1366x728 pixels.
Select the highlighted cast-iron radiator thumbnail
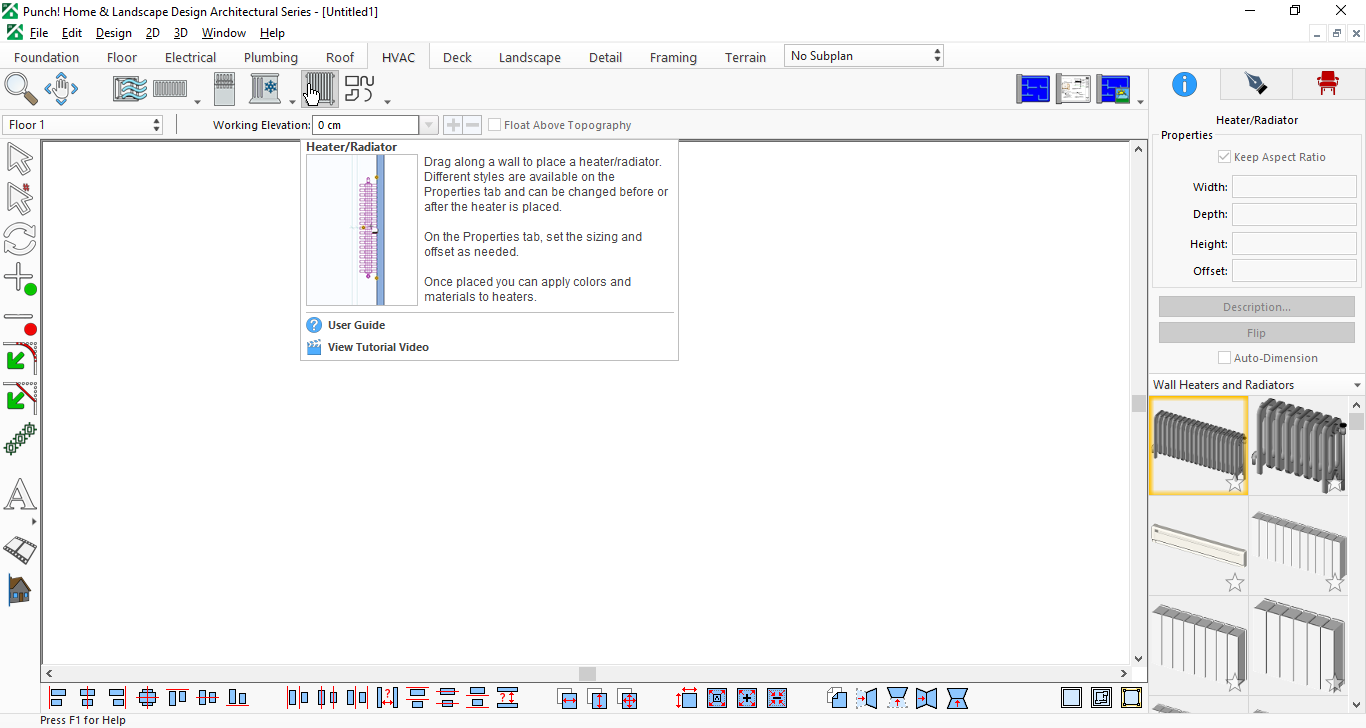1198,446
